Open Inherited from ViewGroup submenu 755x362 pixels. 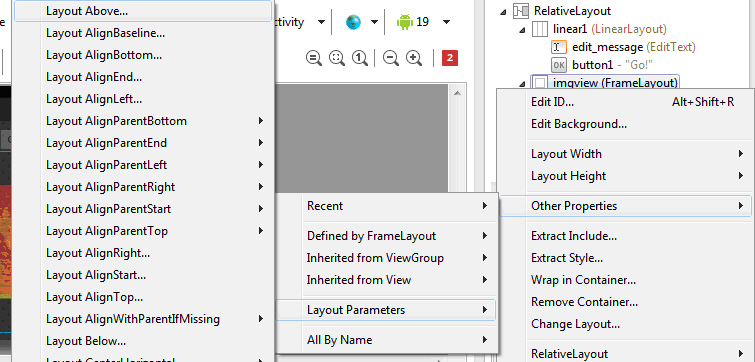(399, 258)
